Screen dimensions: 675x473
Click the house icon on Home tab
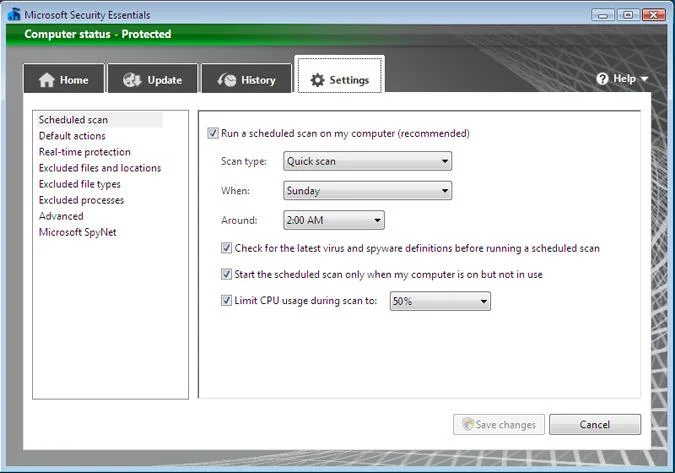pos(46,80)
